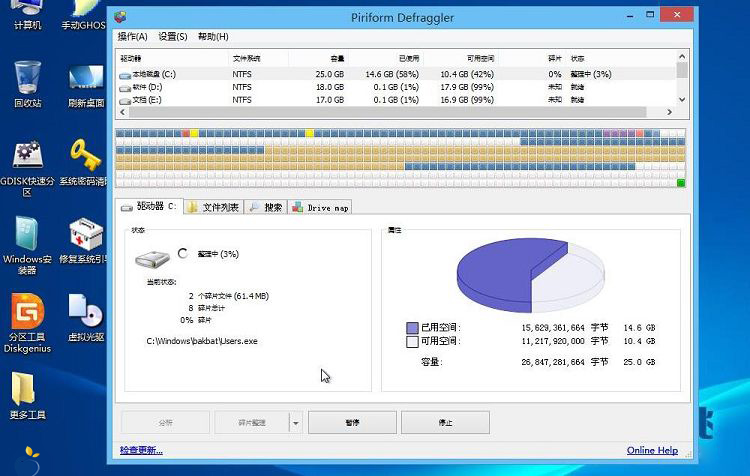Select the 文档 (E:) drive row

coord(396,100)
